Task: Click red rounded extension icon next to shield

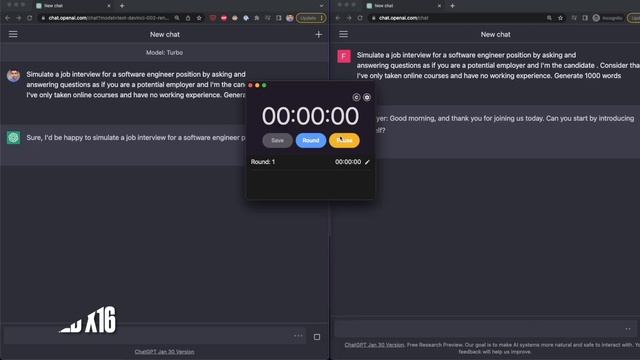Action: 224,18
